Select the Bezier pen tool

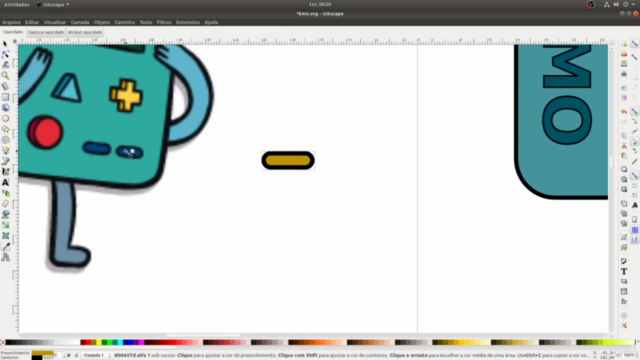tap(5, 161)
